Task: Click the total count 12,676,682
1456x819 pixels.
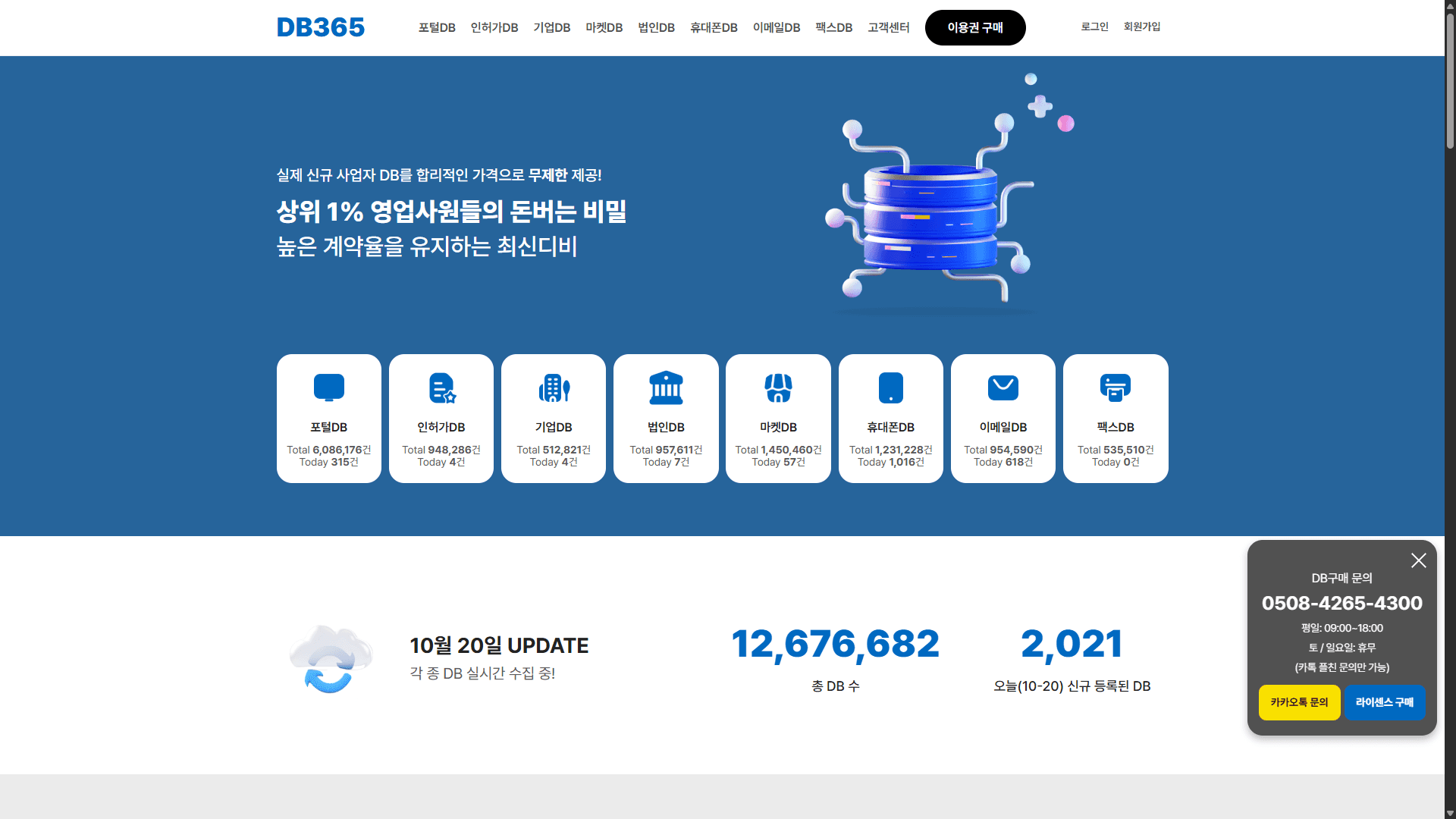Action: 835,645
